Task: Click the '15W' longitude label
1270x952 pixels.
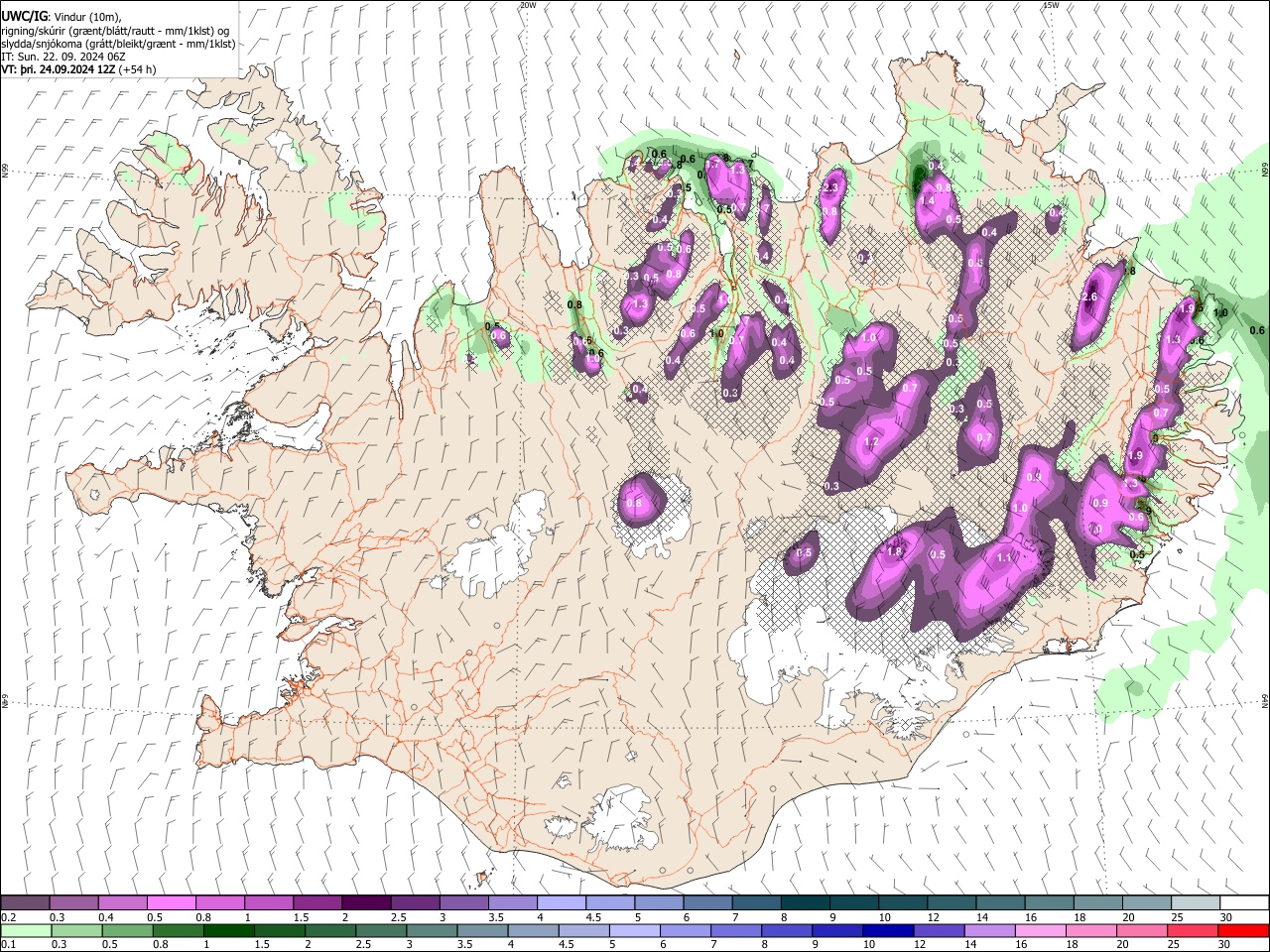Action: point(1052,5)
